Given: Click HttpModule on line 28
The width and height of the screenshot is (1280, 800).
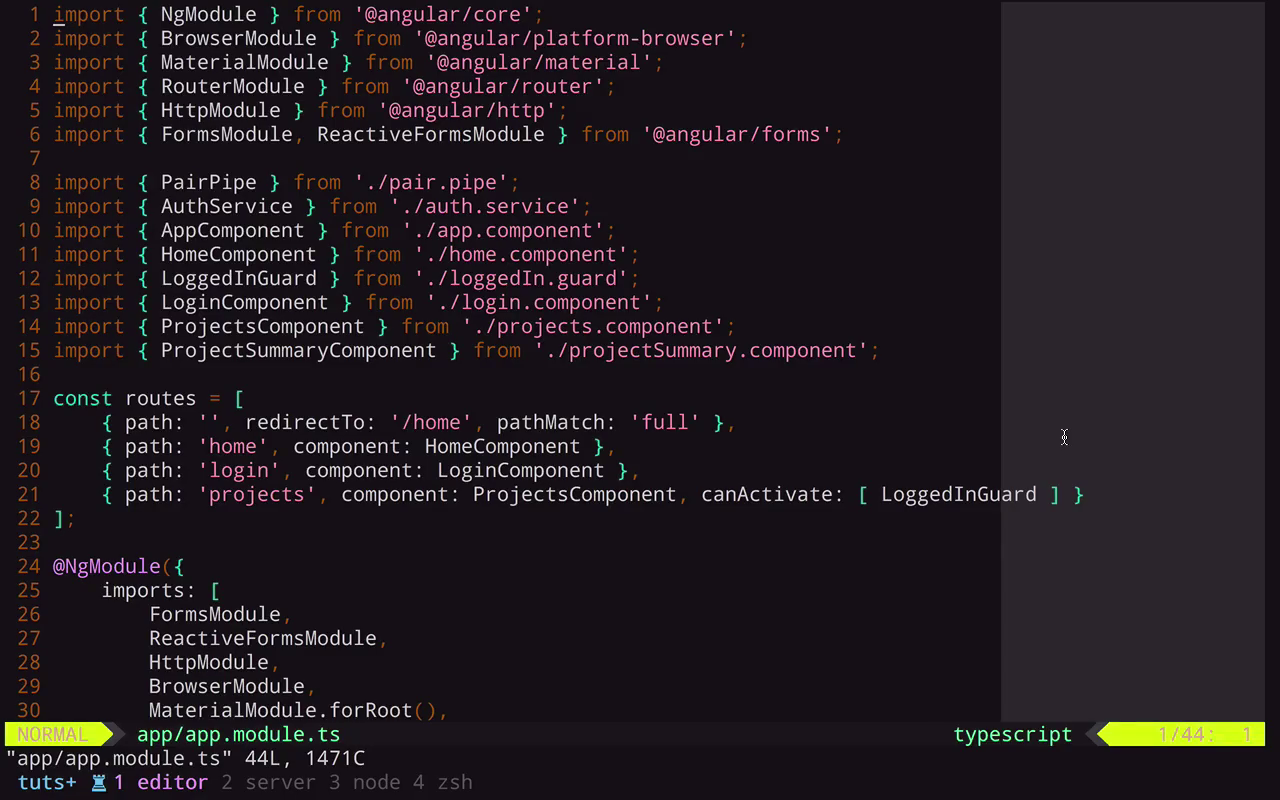Looking at the screenshot, I should tap(209, 662).
